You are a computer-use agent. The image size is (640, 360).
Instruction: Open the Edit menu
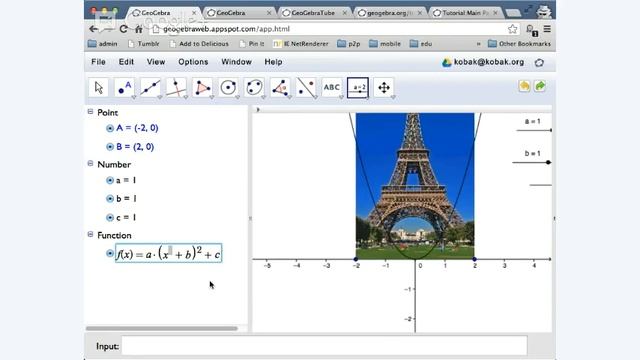click(x=126, y=62)
